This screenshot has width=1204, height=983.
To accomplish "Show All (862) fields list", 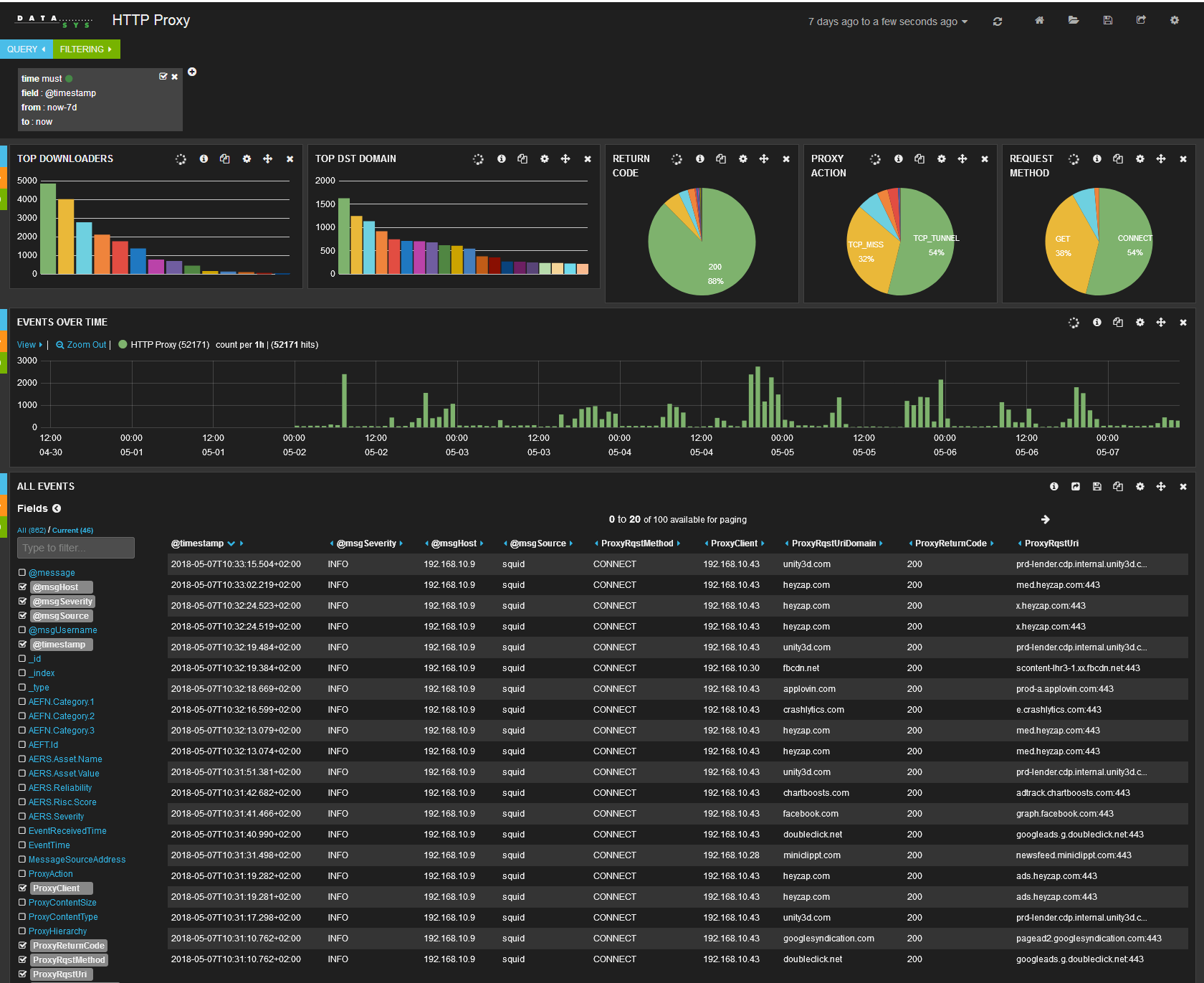I will pyautogui.click(x=32, y=531).
